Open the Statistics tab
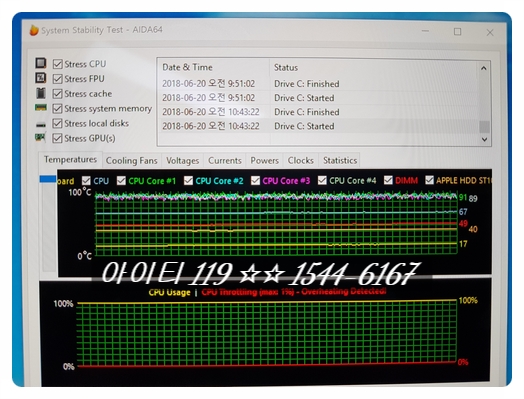Viewport: 524px width, 399px height. pos(340,160)
